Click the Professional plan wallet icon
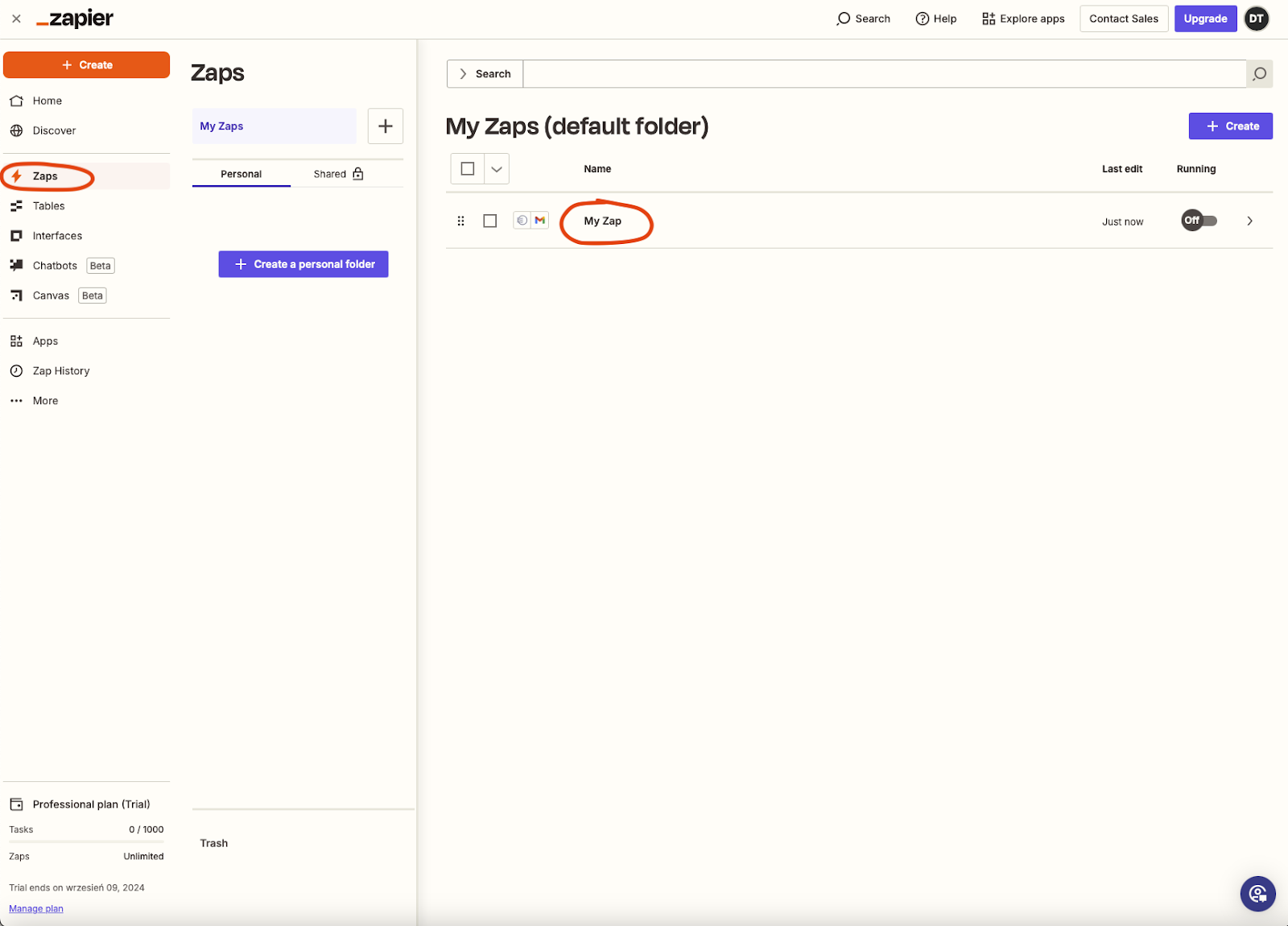Image resolution: width=1288 pixels, height=926 pixels. (x=16, y=804)
